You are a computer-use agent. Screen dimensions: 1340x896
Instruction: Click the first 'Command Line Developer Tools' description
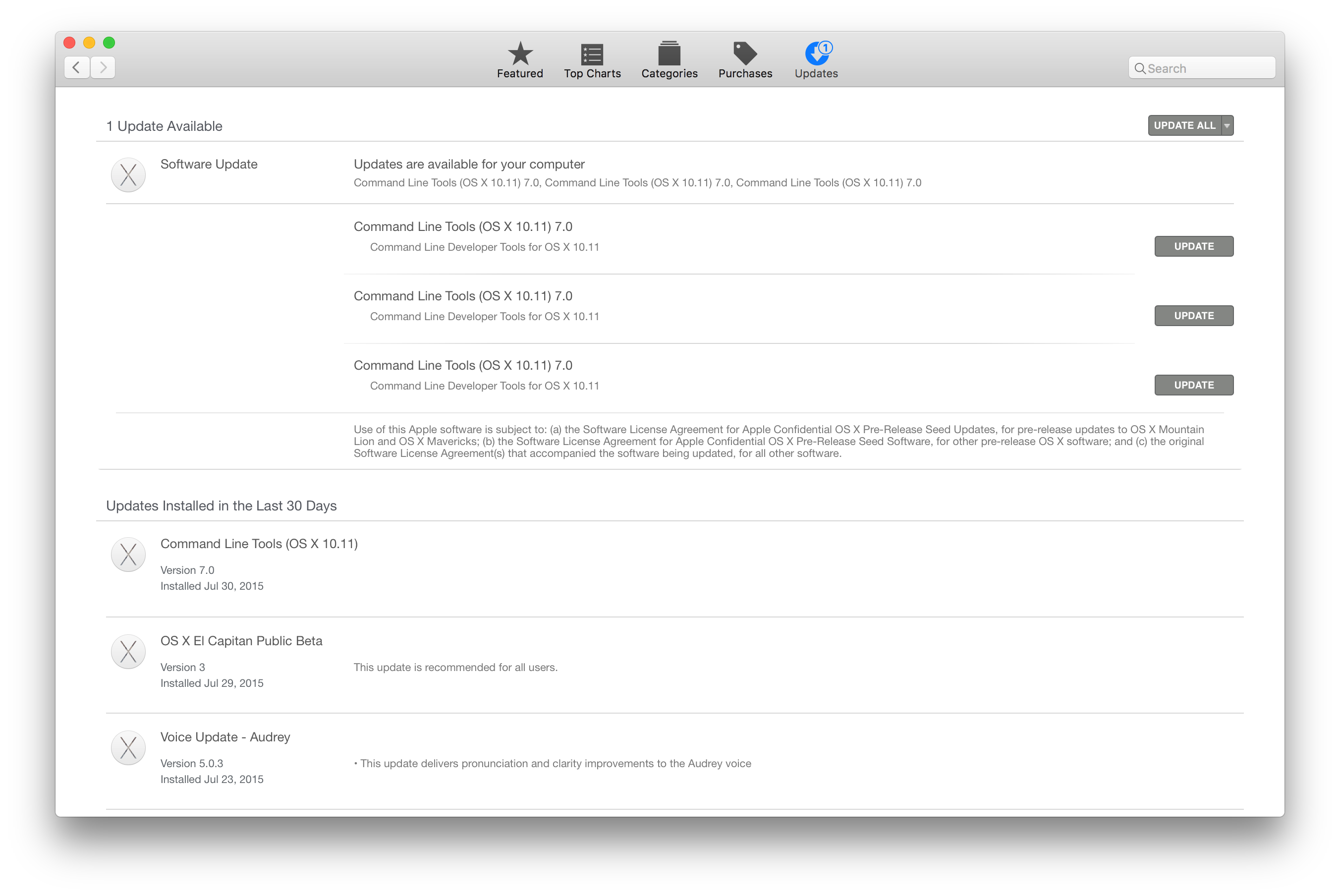(x=485, y=247)
